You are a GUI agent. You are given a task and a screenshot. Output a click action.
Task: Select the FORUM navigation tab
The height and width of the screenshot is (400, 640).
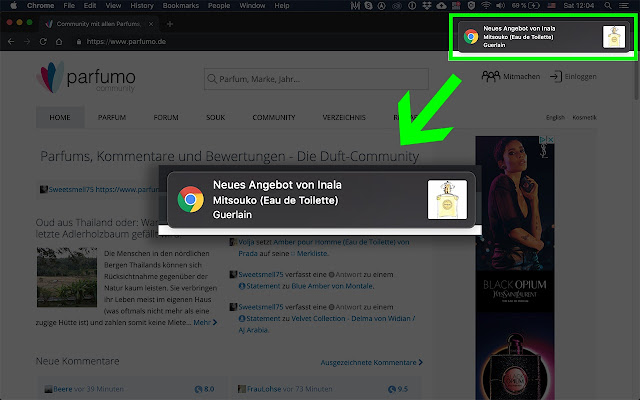(x=166, y=118)
